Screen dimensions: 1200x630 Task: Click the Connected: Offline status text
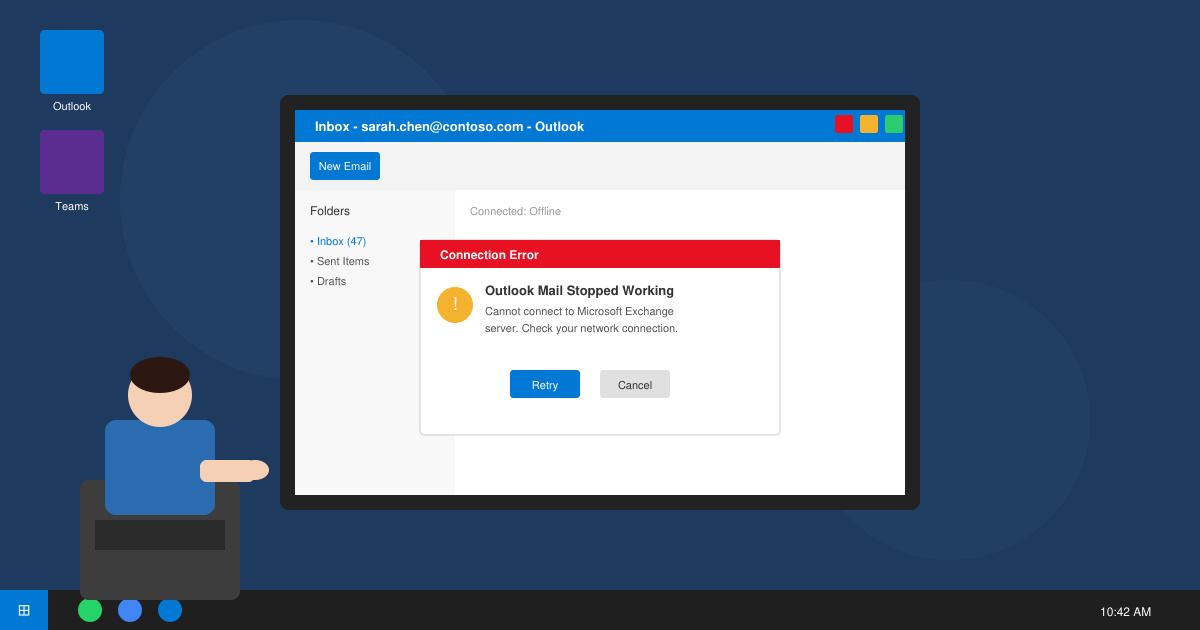[x=515, y=211]
